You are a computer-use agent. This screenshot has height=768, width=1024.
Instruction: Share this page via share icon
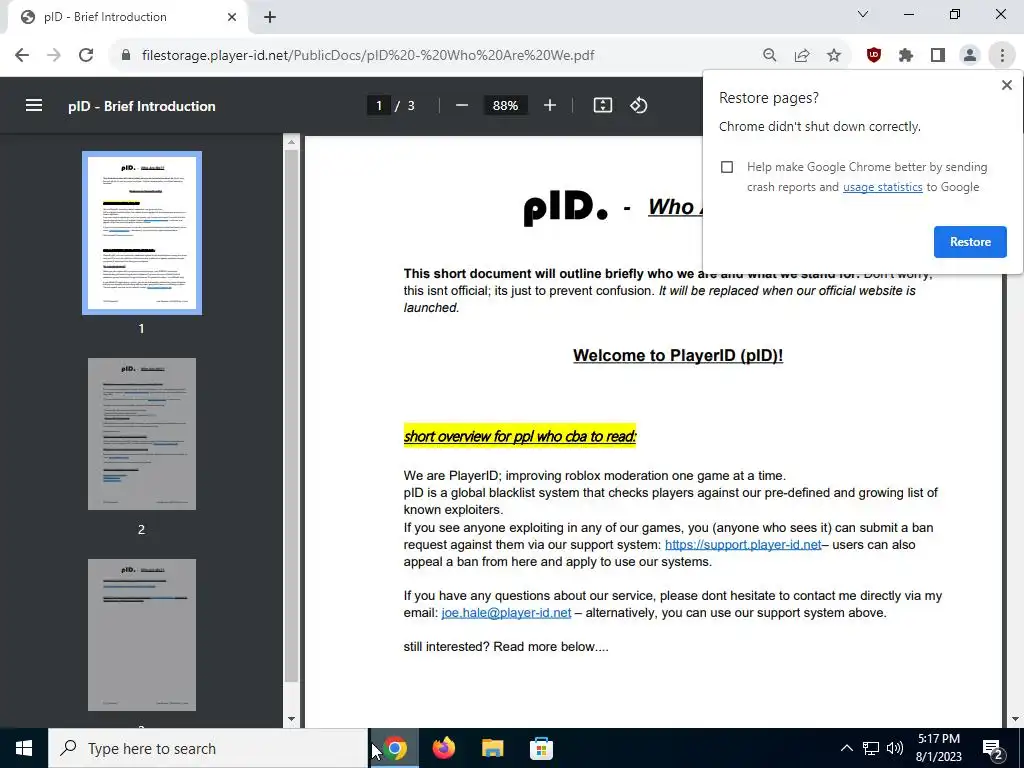(x=802, y=56)
